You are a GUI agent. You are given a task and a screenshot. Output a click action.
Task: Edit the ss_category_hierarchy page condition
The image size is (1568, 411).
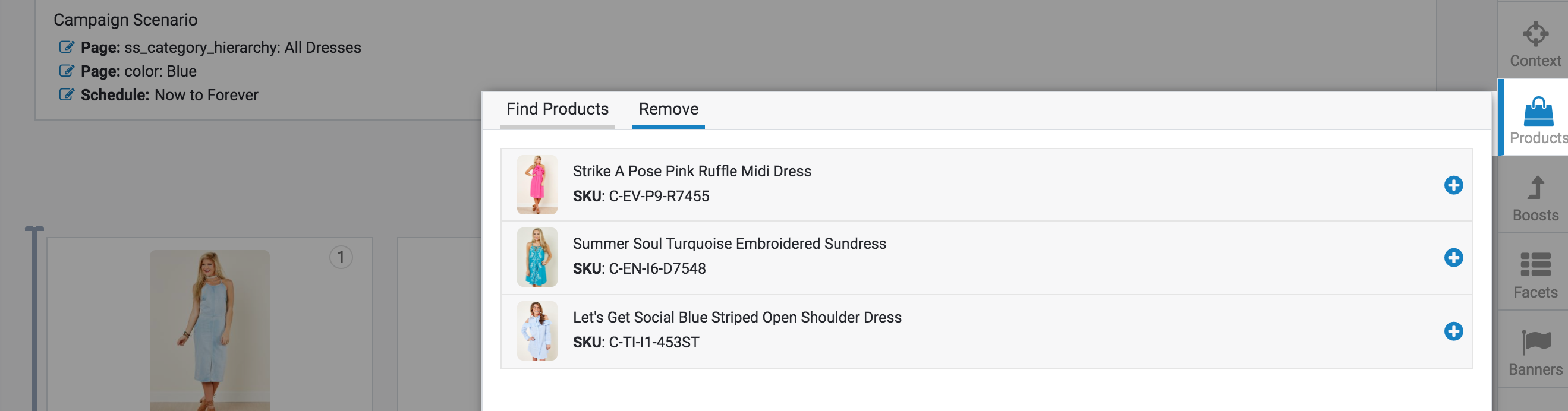tap(67, 48)
